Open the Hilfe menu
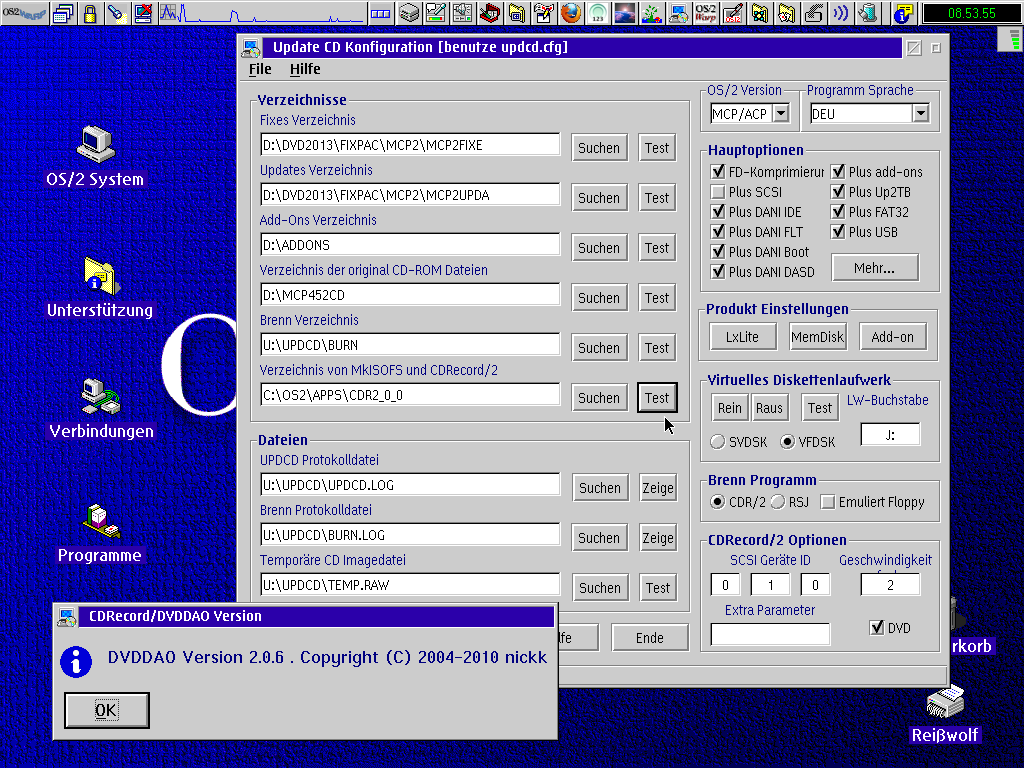This screenshot has height=768, width=1024. pos(305,69)
